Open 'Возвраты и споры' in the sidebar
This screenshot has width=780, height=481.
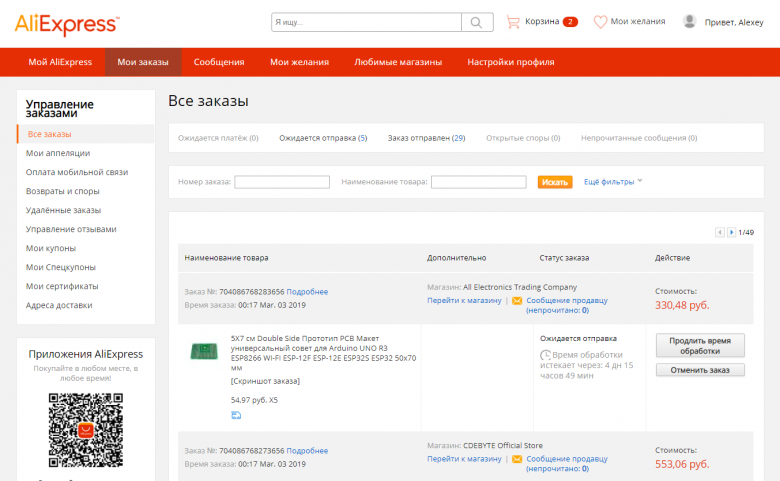tap(63, 191)
